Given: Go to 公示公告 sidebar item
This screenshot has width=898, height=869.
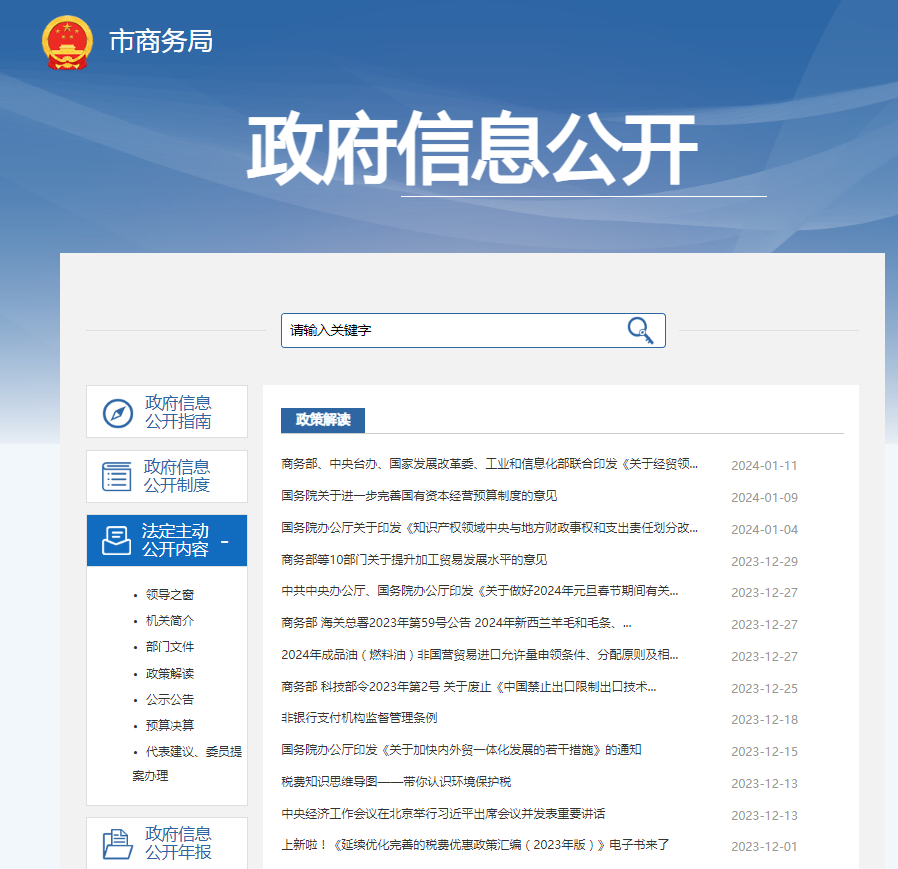Looking at the screenshot, I should [x=169, y=699].
